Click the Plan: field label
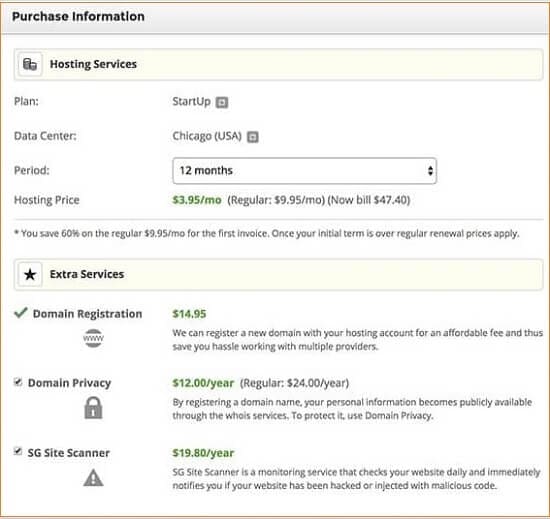The image size is (550, 519). click(x=26, y=102)
